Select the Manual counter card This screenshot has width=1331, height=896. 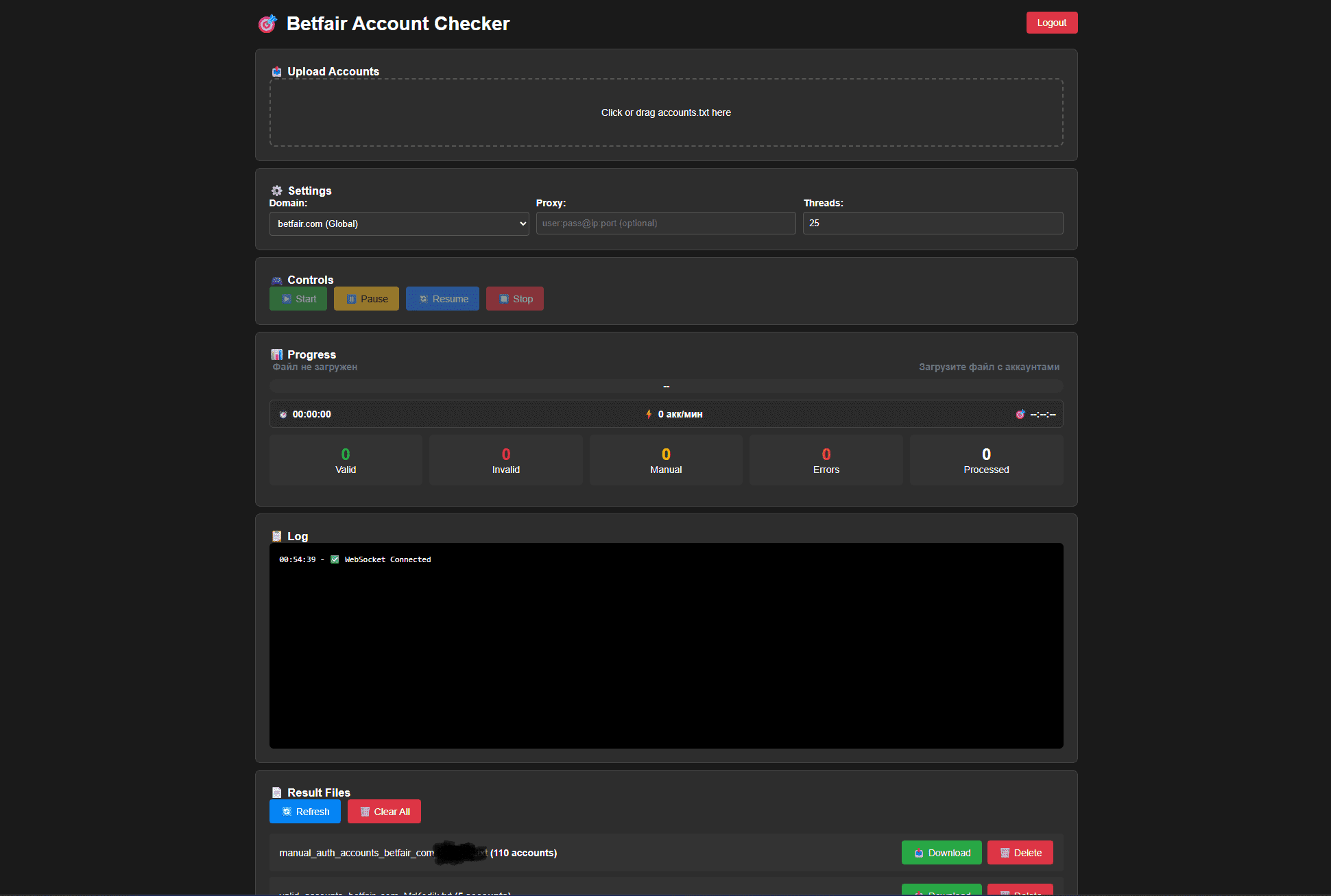coord(666,460)
